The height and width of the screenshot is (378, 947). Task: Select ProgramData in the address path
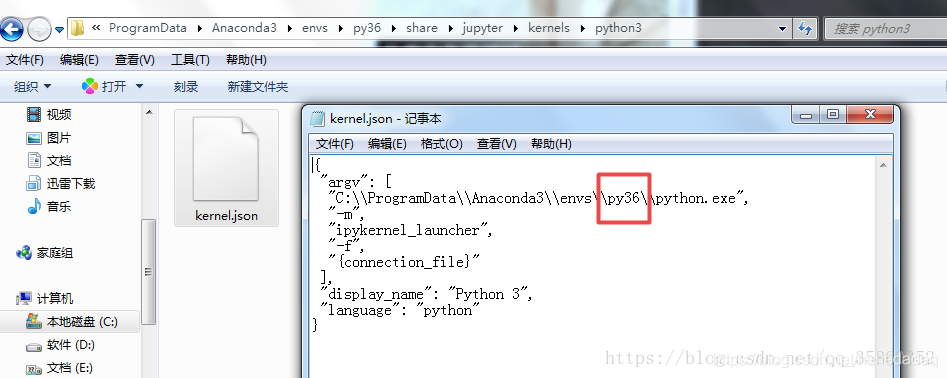[147, 28]
